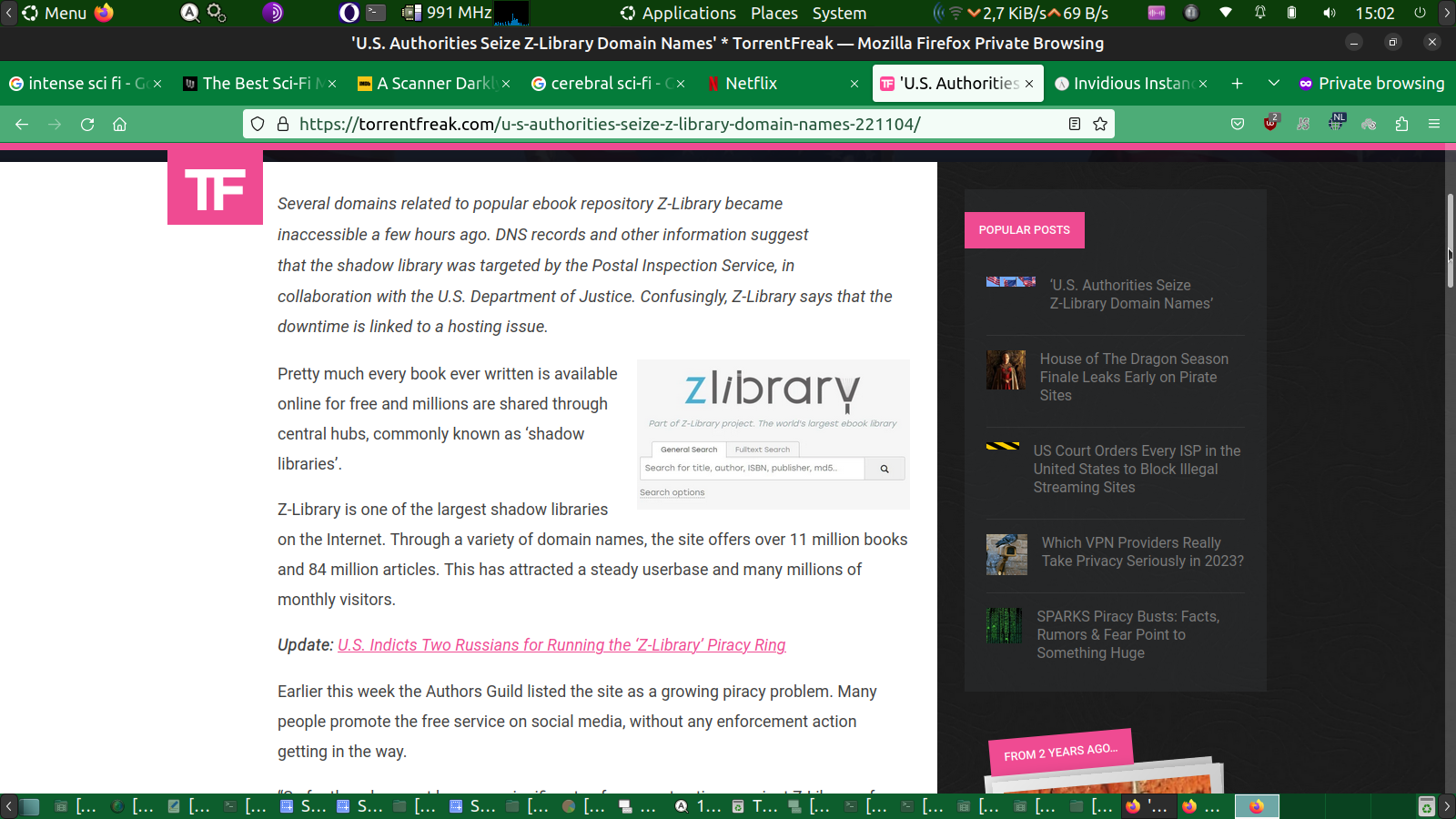Viewport: 1456px width, 819px height.
Task: Open the Menu main menu
Action: point(54,13)
